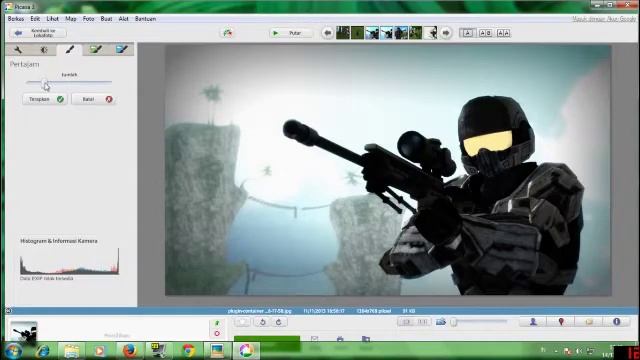Viewport: 640px width, 360px height.
Task: Rotate the photo counter-clockwise
Action: click(x=262, y=322)
